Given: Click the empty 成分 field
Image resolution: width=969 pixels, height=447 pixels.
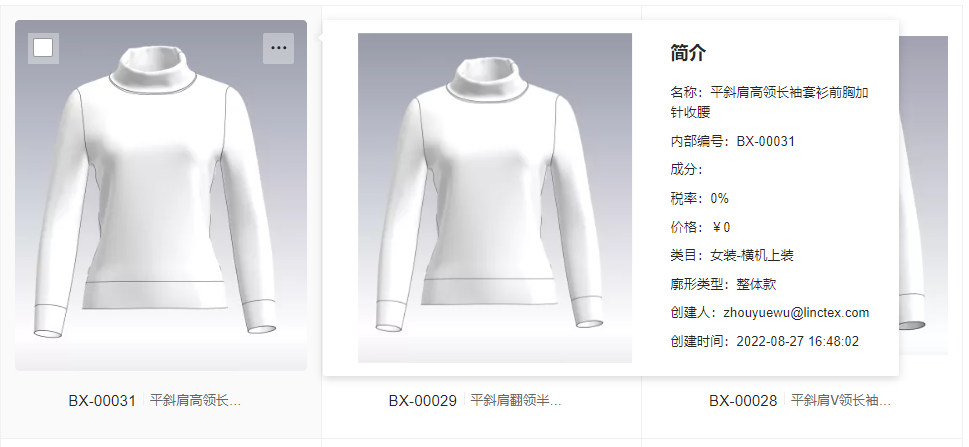Looking at the screenshot, I should 687,170.
